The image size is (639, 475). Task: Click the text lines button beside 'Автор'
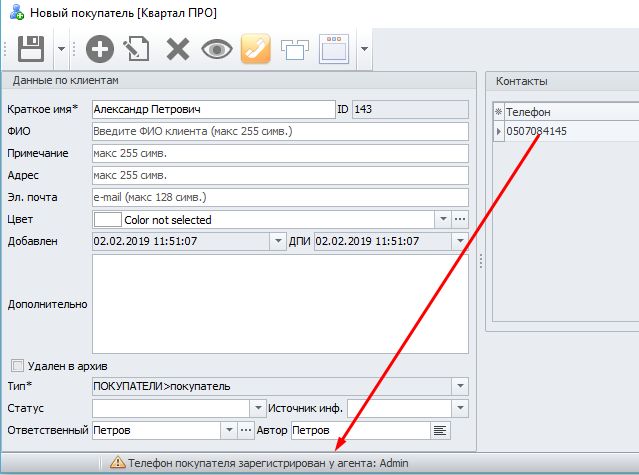440,430
